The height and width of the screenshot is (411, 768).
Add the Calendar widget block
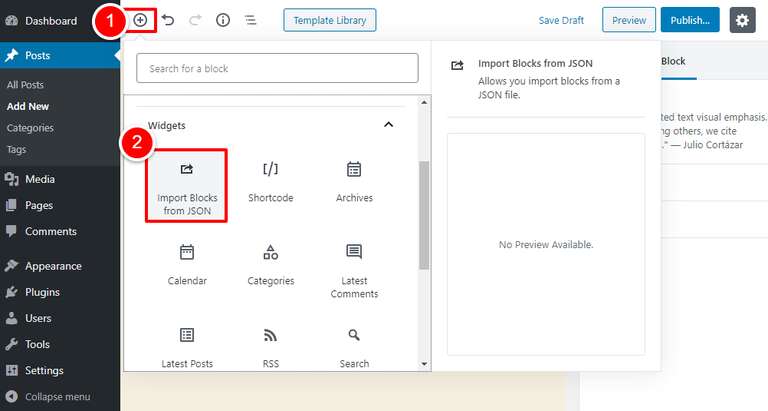pos(187,265)
